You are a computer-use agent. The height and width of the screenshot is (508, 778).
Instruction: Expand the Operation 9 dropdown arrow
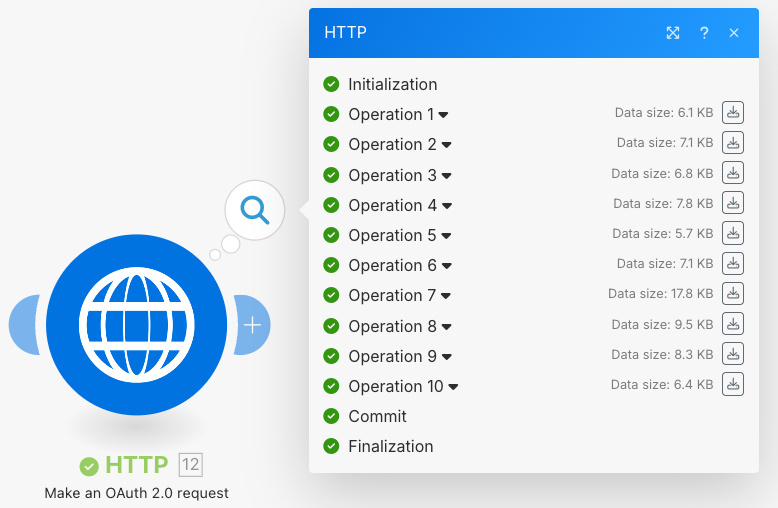[x=446, y=357]
